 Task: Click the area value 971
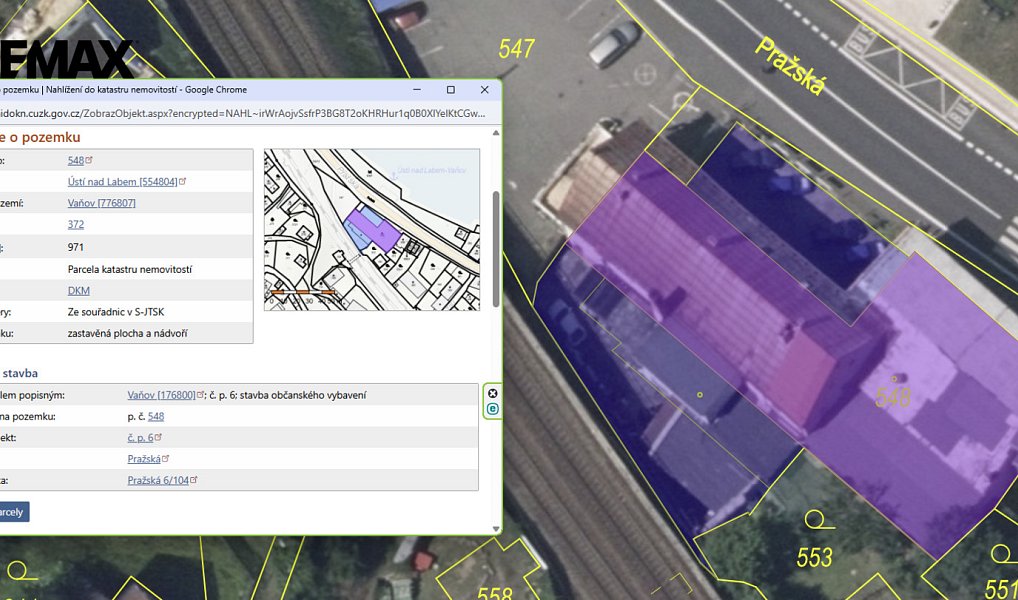tap(75, 247)
